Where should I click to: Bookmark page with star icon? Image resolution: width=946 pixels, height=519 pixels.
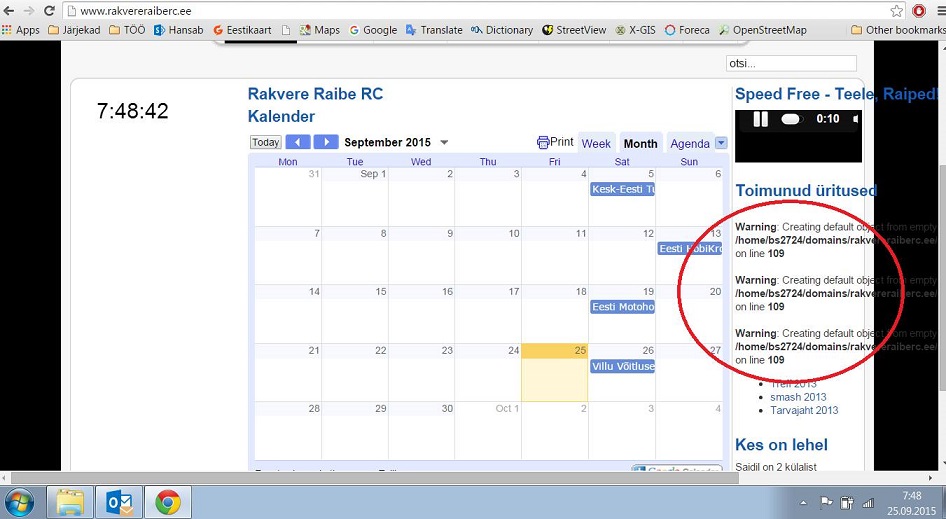(x=897, y=11)
